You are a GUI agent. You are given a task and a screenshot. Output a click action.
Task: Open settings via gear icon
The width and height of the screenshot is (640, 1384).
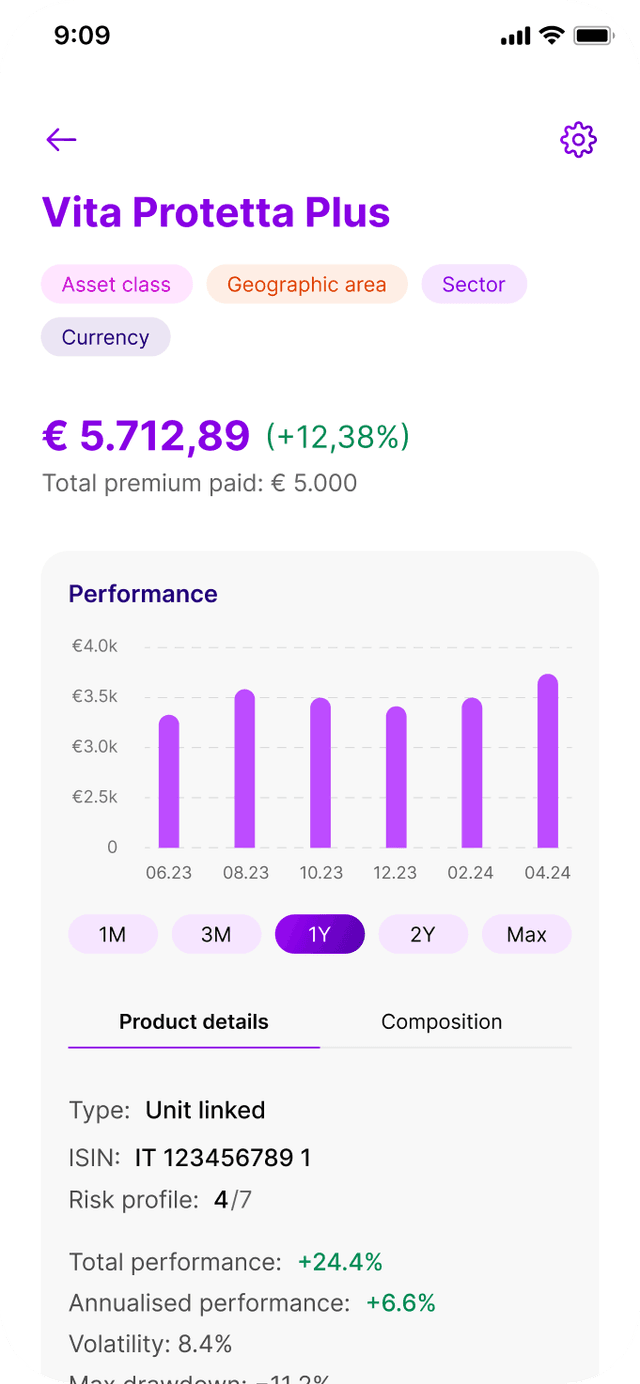click(x=578, y=140)
